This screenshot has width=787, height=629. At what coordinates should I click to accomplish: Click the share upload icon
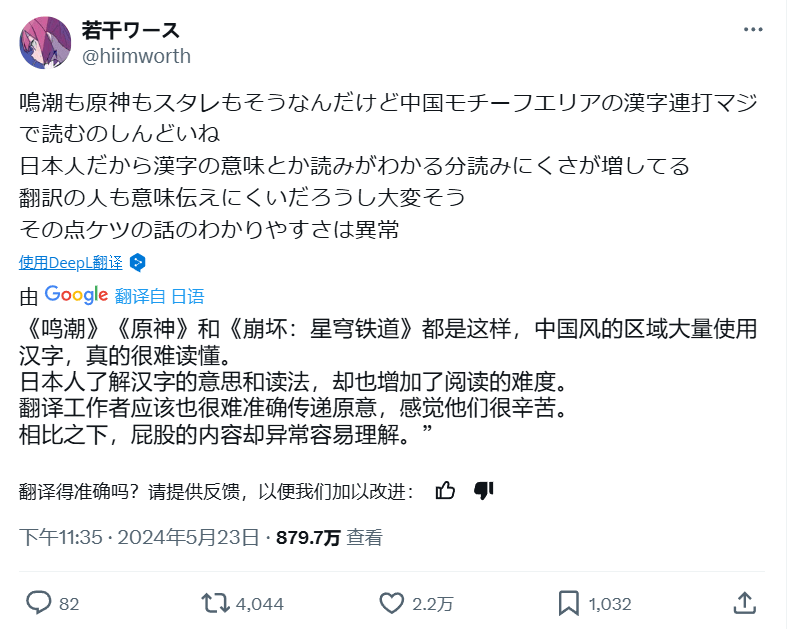point(744,602)
